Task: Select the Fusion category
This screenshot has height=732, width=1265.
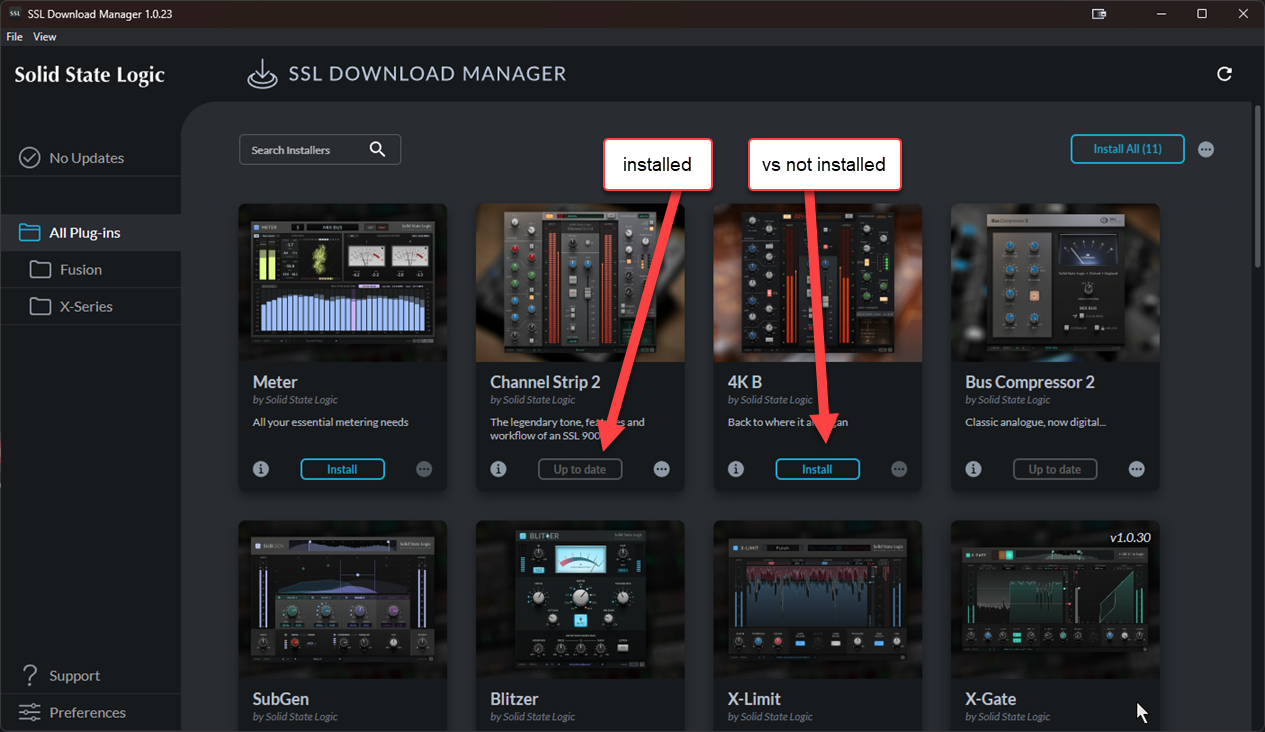Action: tap(90, 270)
